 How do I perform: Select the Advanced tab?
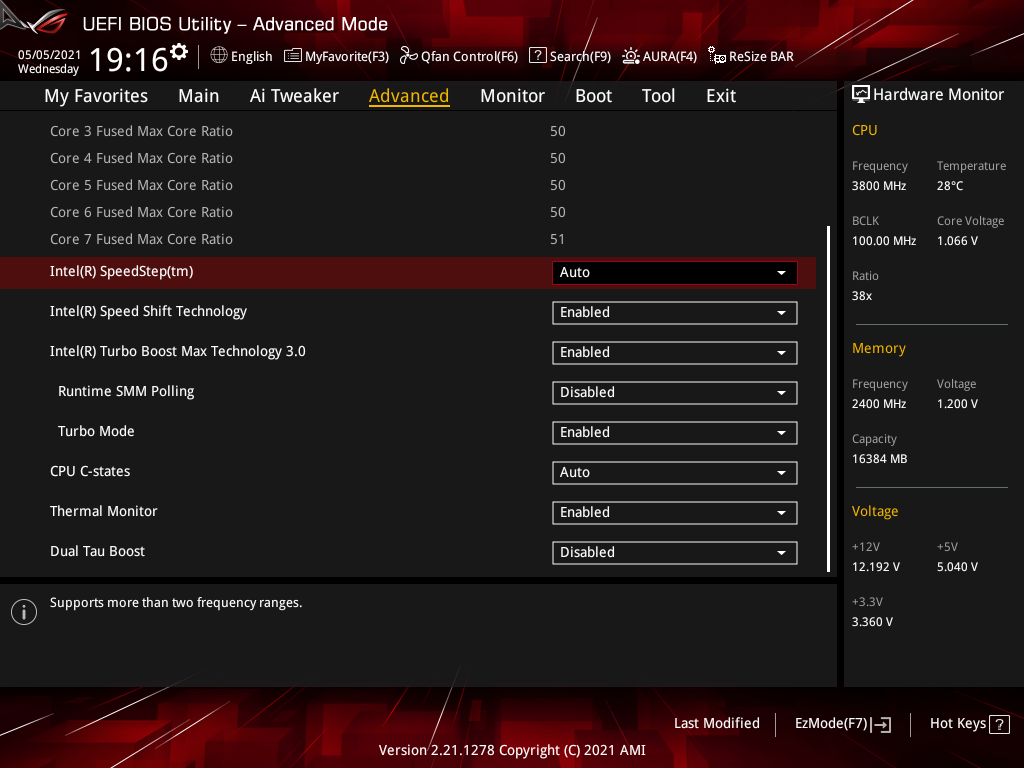[409, 96]
